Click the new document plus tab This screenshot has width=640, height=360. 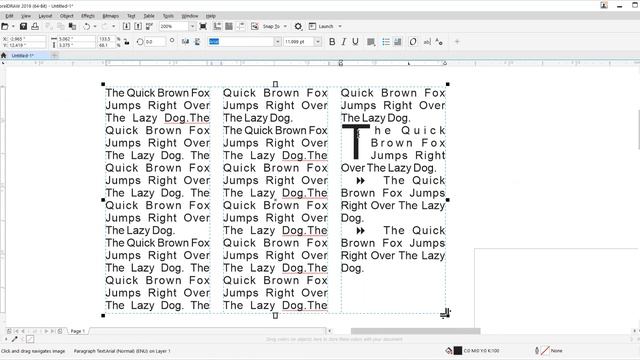pos(54,55)
